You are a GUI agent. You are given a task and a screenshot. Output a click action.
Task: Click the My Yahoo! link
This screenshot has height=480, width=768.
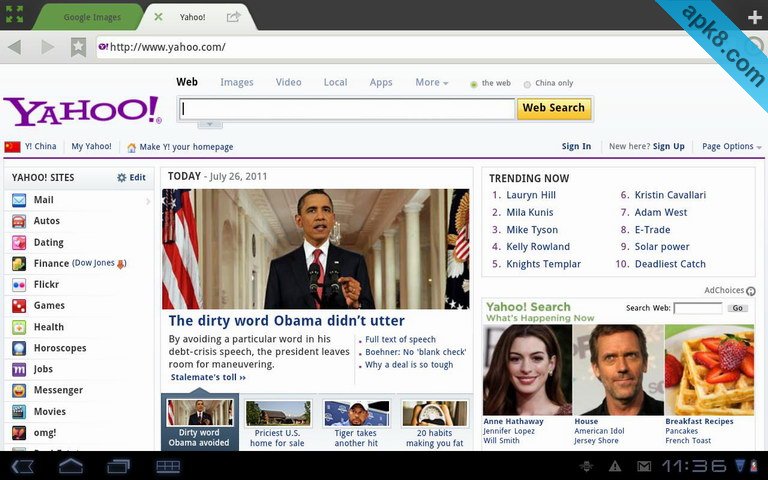tap(91, 146)
